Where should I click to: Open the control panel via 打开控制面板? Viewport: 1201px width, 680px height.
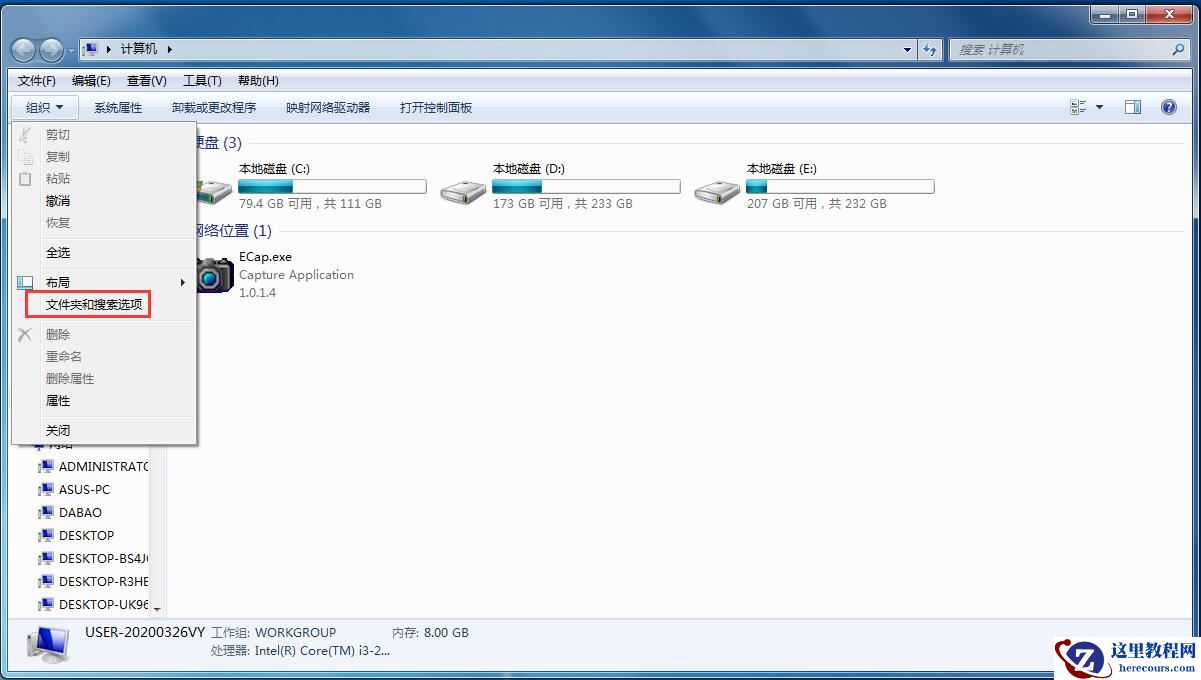point(435,107)
